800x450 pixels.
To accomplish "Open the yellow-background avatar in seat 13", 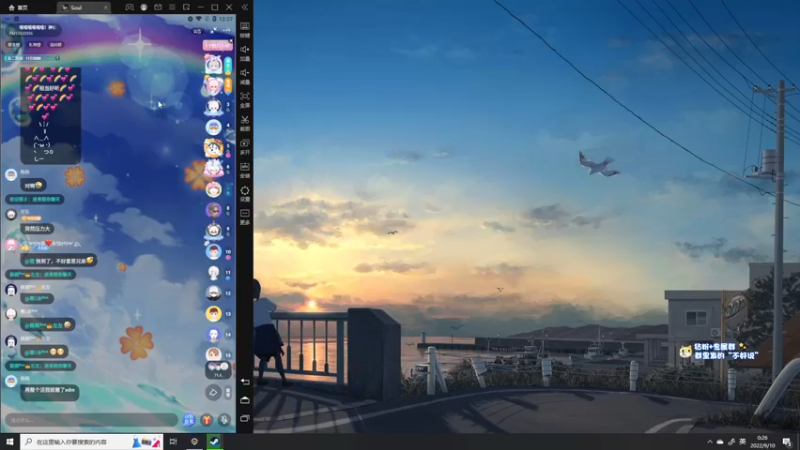I will (x=213, y=314).
